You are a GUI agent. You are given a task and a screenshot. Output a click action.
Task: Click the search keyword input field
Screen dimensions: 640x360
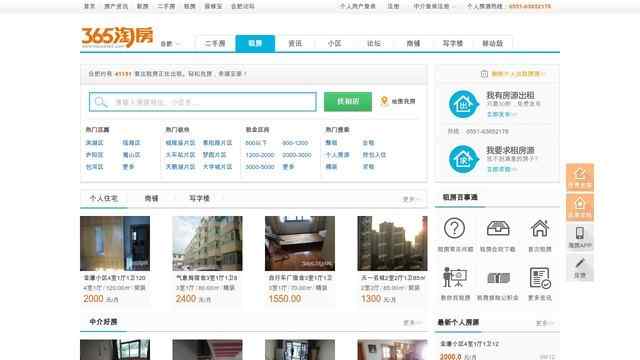coord(203,102)
